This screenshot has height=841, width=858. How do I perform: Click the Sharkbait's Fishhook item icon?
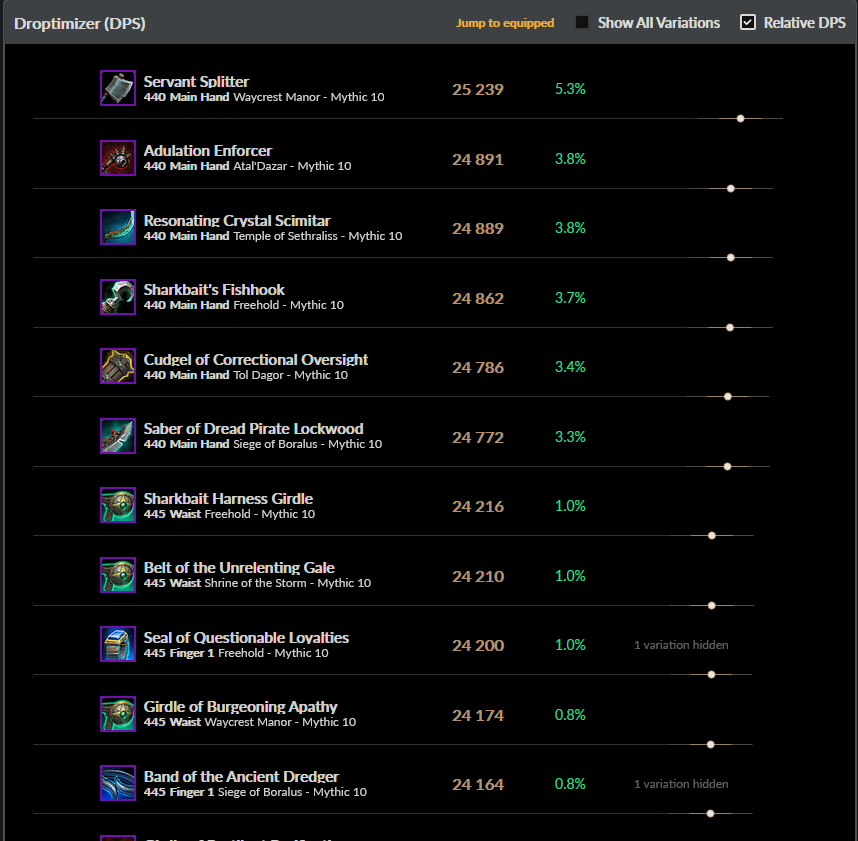[x=117, y=296]
